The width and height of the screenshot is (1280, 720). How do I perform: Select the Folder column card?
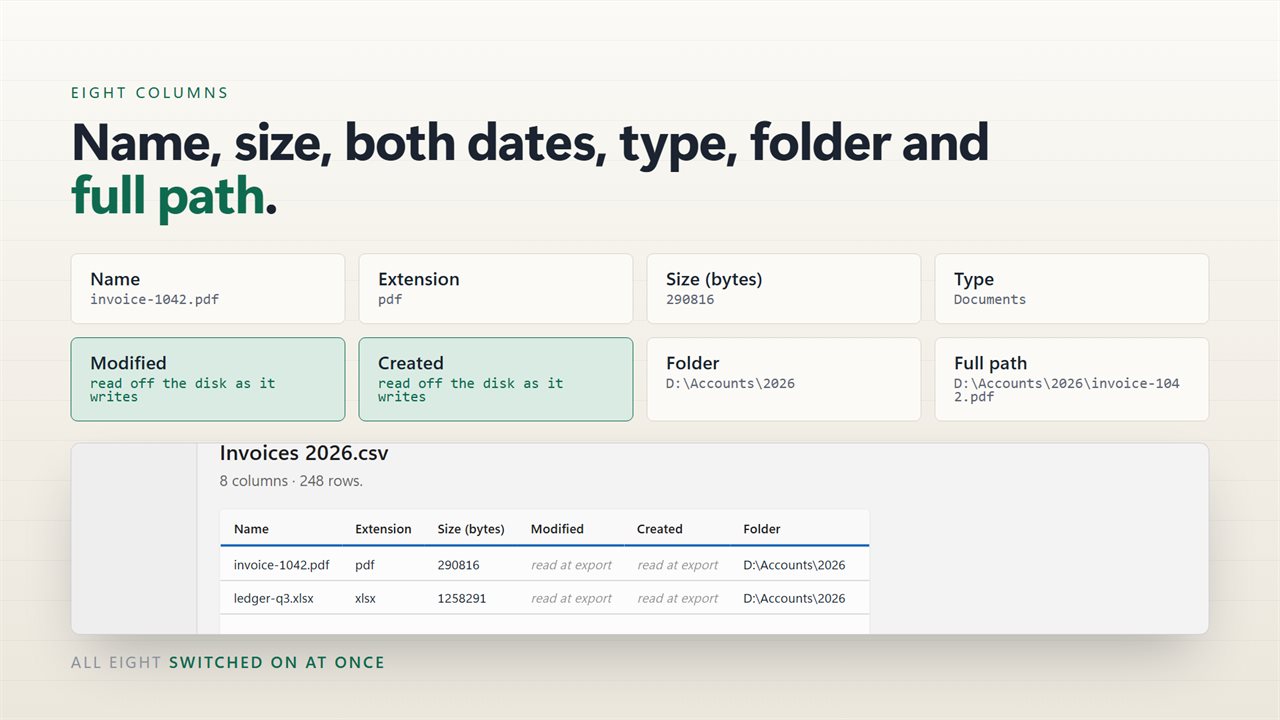784,379
